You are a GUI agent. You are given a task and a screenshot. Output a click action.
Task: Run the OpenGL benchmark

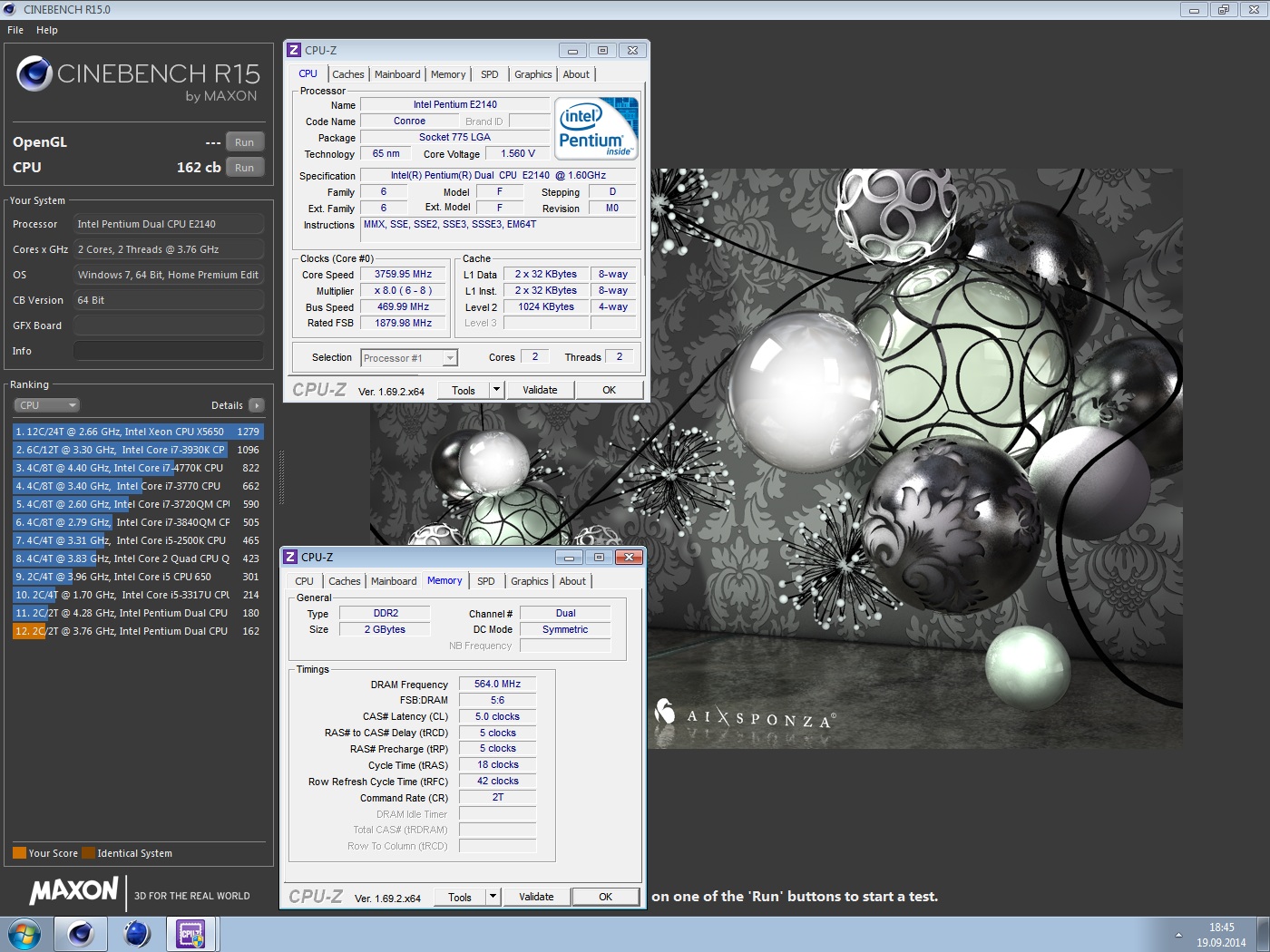pyautogui.click(x=245, y=142)
